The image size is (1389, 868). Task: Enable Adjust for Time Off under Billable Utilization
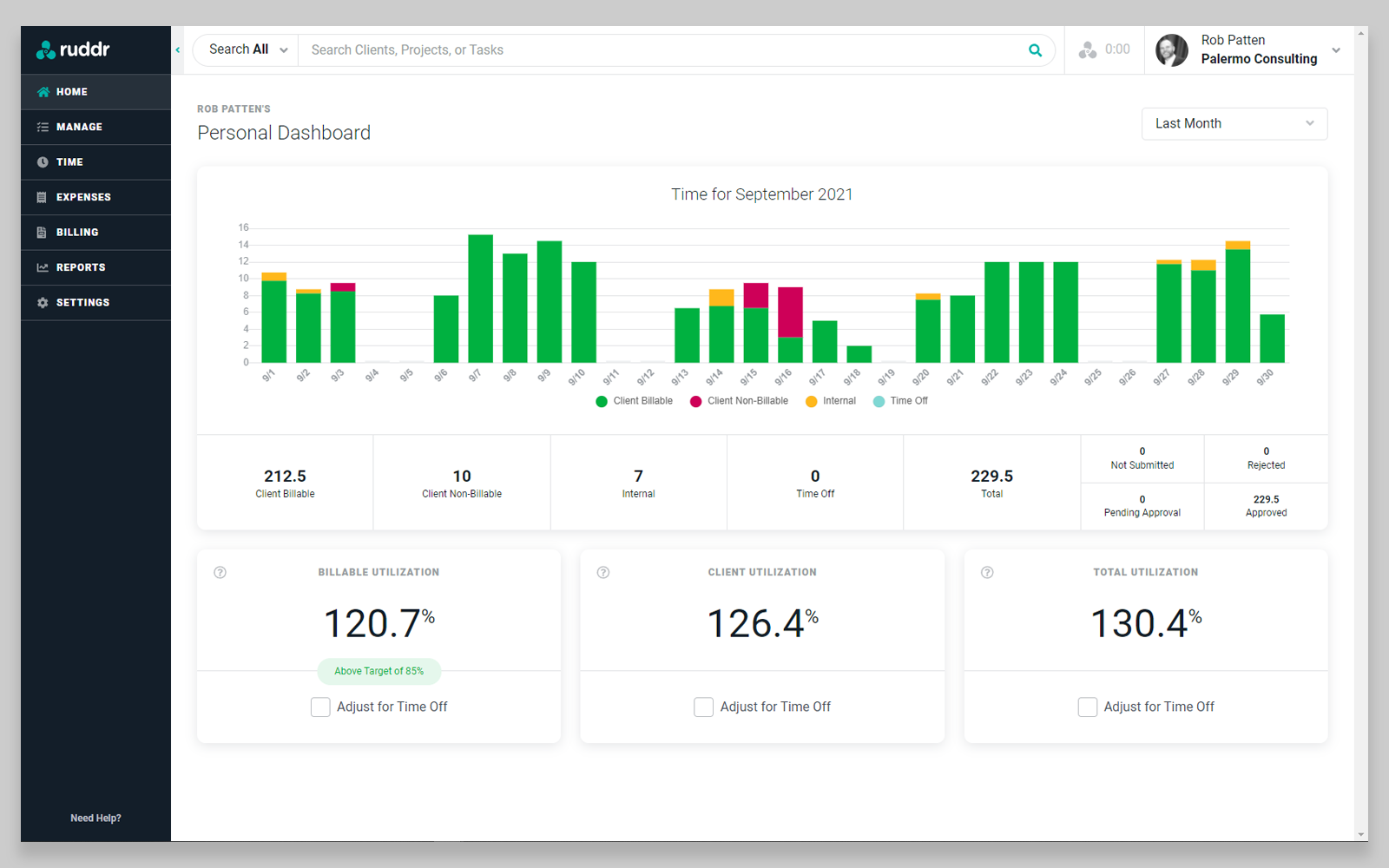coord(320,707)
